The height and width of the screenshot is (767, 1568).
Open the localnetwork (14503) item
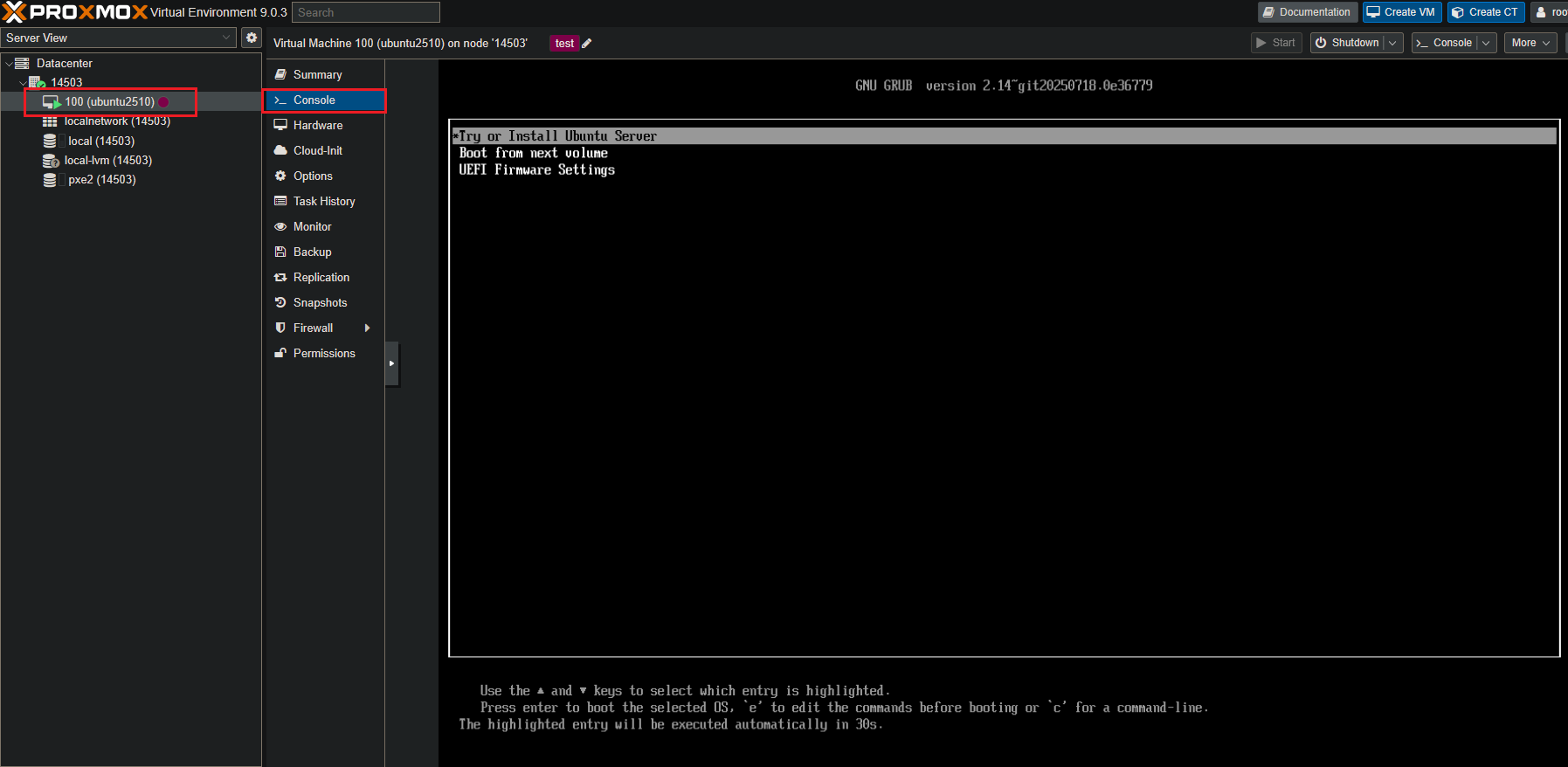[x=116, y=121]
